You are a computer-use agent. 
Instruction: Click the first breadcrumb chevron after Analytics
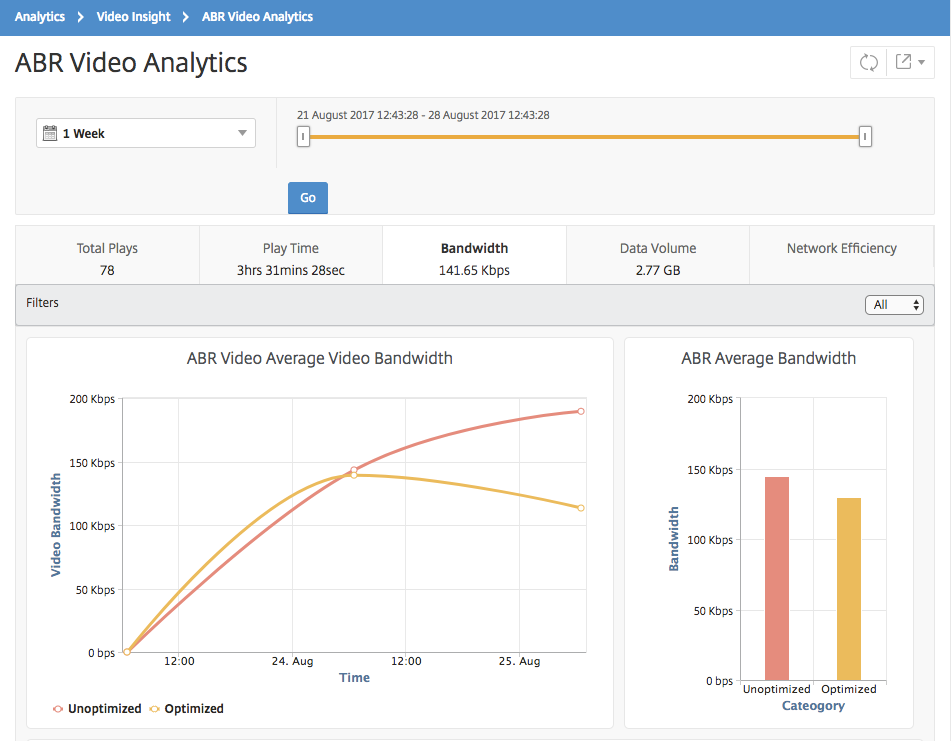81,17
